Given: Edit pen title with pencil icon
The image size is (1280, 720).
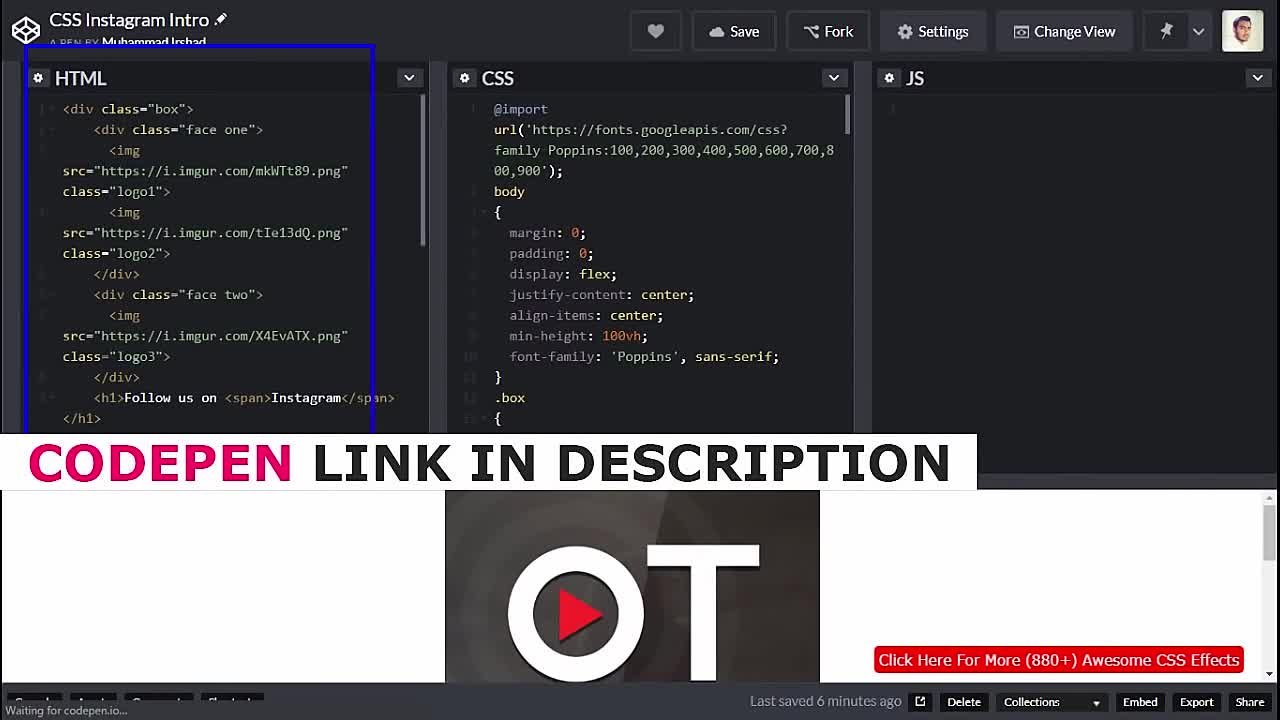Looking at the screenshot, I should click(x=221, y=19).
